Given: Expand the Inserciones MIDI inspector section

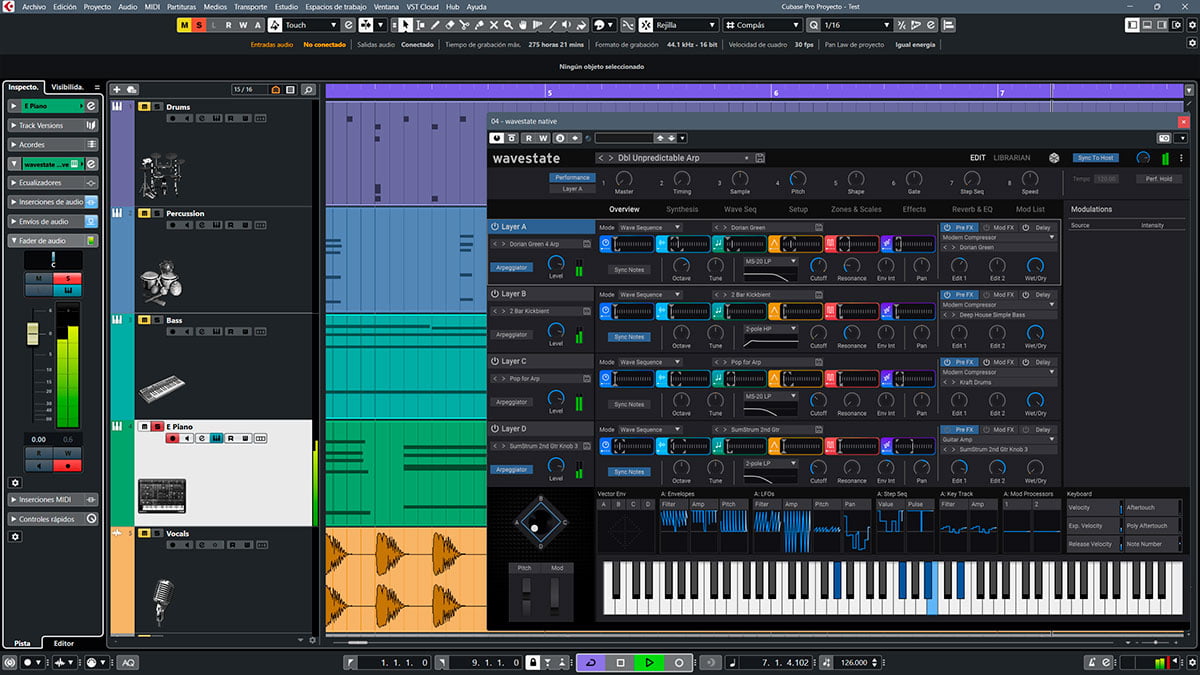Looking at the screenshot, I should [x=53, y=499].
